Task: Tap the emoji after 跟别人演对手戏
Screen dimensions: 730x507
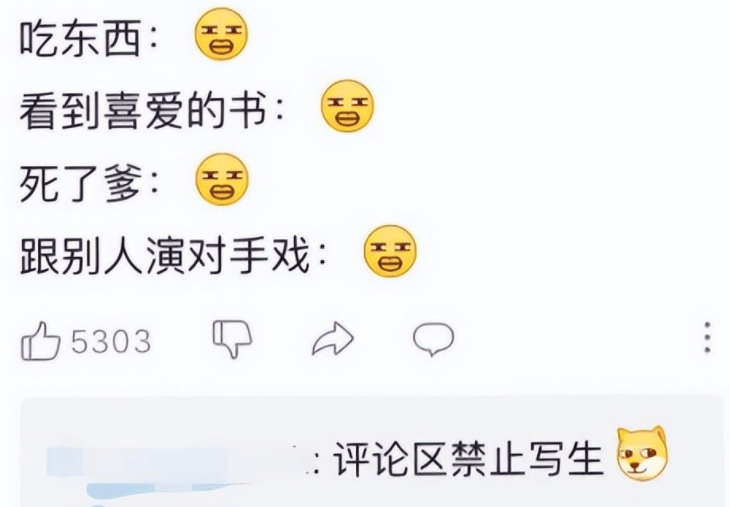Action: pyautogui.click(x=390, y=251)
